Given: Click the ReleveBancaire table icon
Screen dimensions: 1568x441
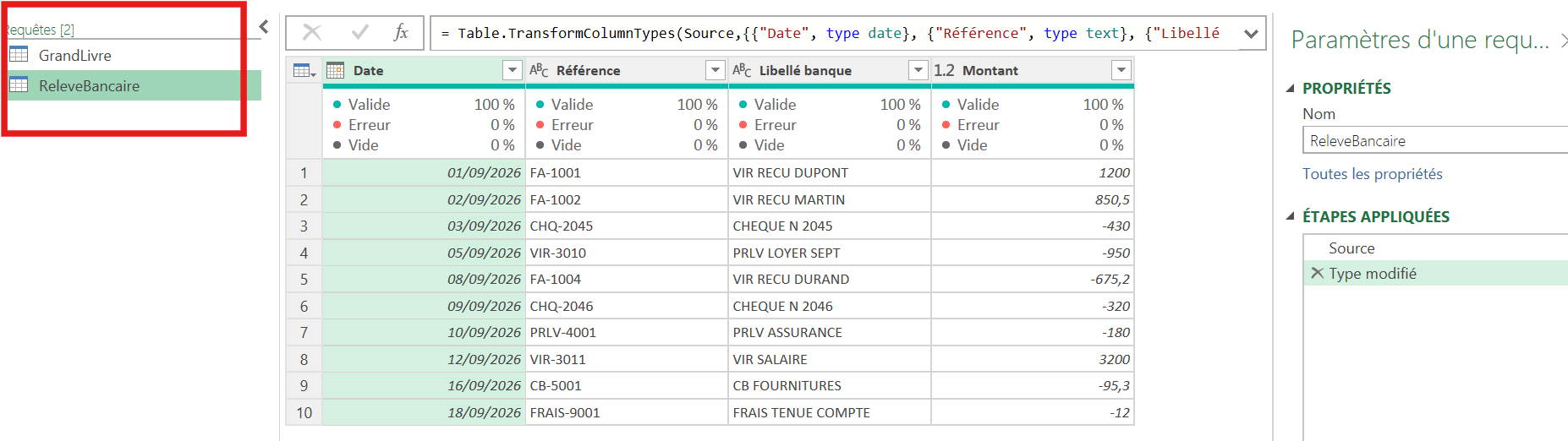Looking at the screenshot, I should coord(19,84).
